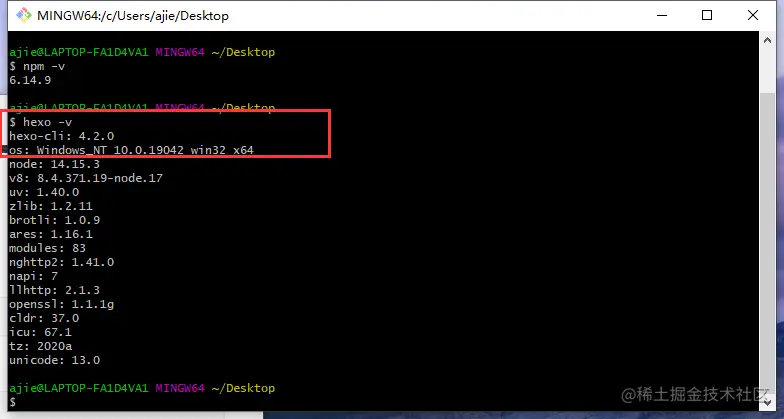
Task: Click the 'nghttp2: 1.41.0' line
Action: 62,262
